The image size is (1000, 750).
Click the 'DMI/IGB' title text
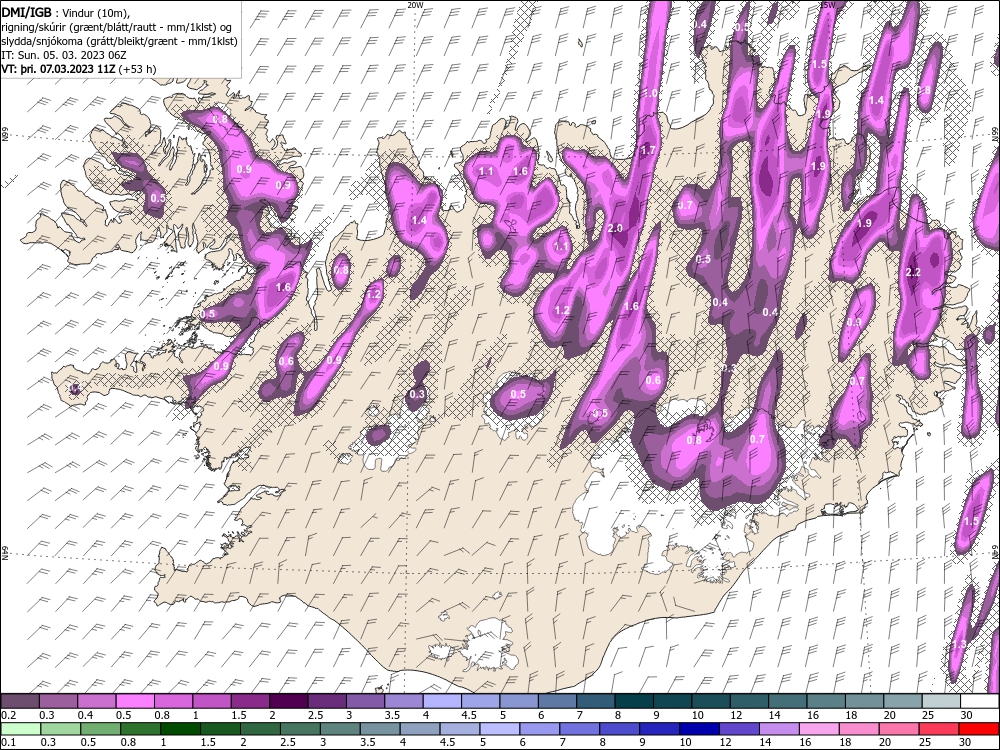pos(26,12)
